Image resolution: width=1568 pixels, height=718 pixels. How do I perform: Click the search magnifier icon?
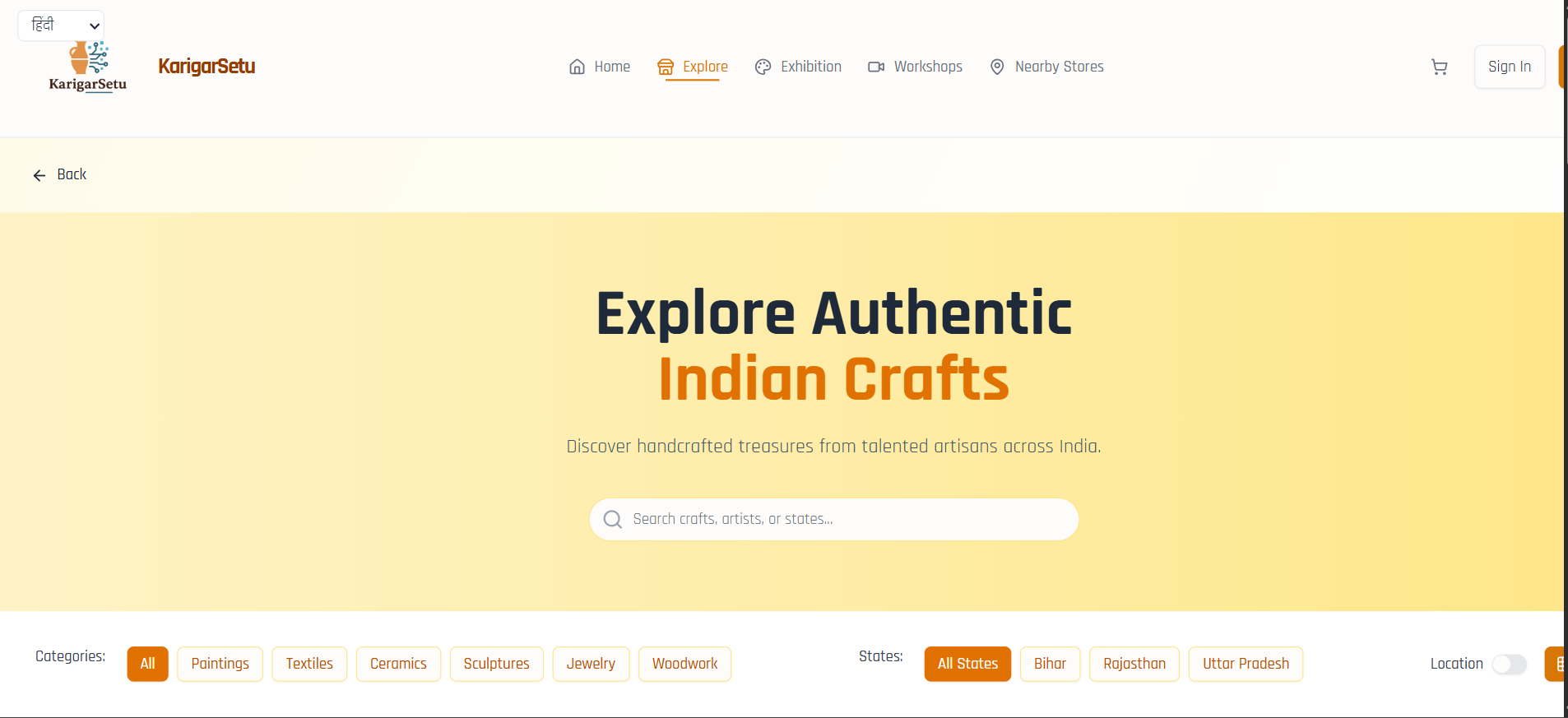(613, 520)
